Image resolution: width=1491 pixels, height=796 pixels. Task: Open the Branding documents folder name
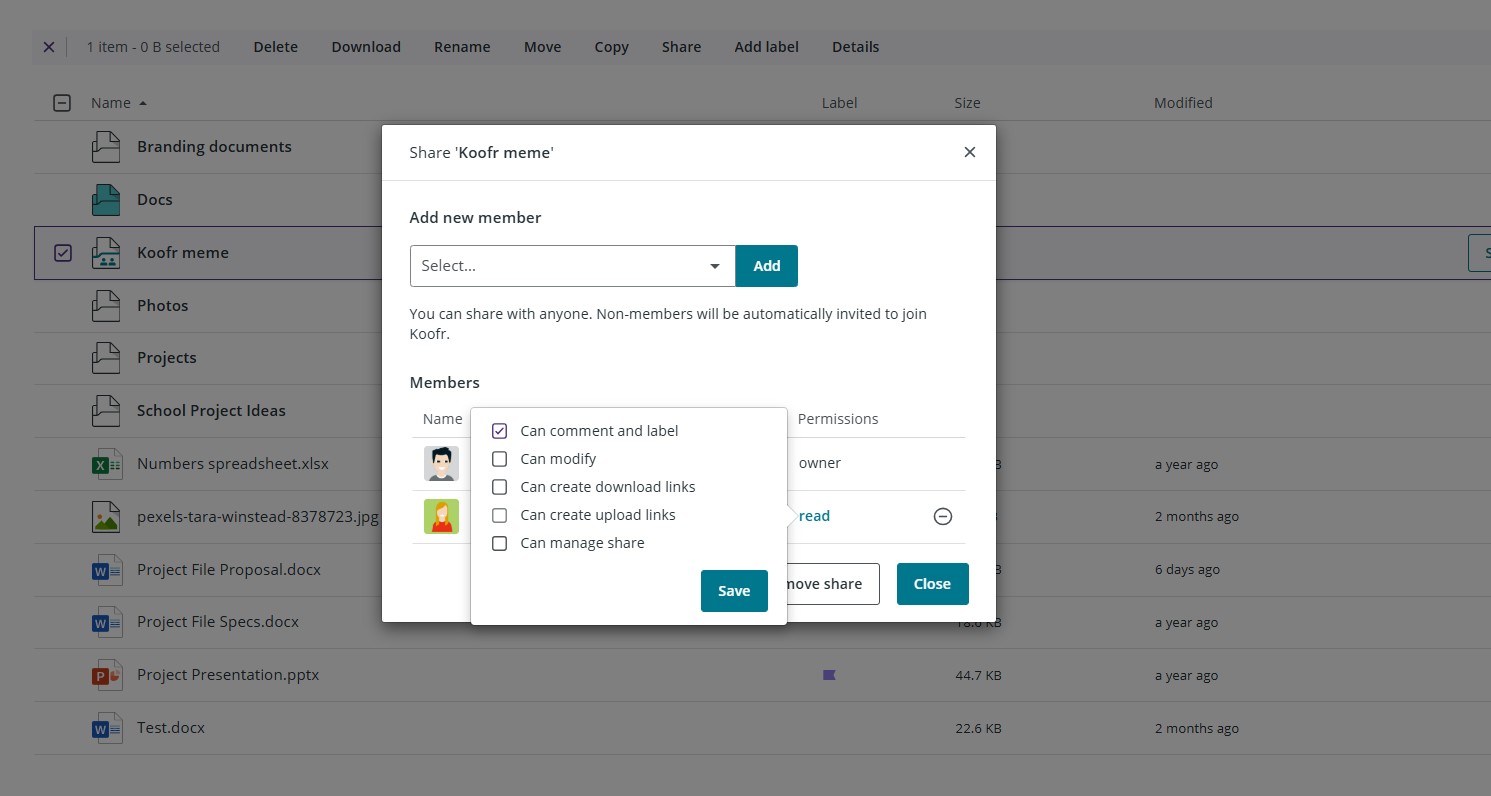click(214, 147)
